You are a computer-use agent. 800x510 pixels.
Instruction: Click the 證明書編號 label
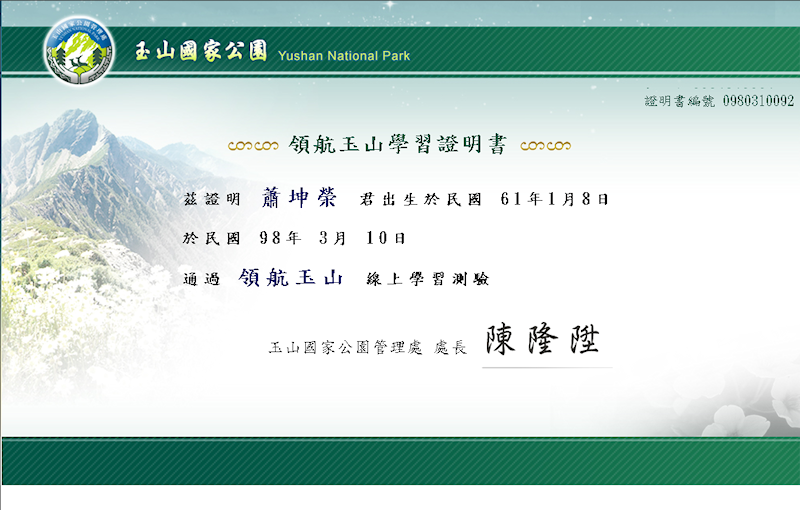680,101
